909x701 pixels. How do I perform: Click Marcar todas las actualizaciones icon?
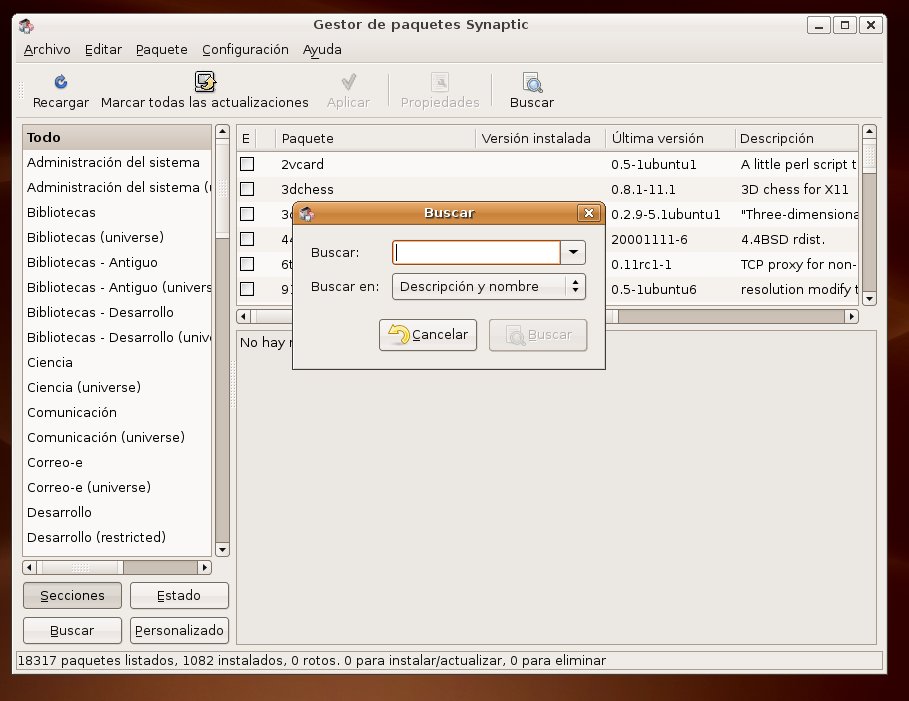[x=205, y=82]
